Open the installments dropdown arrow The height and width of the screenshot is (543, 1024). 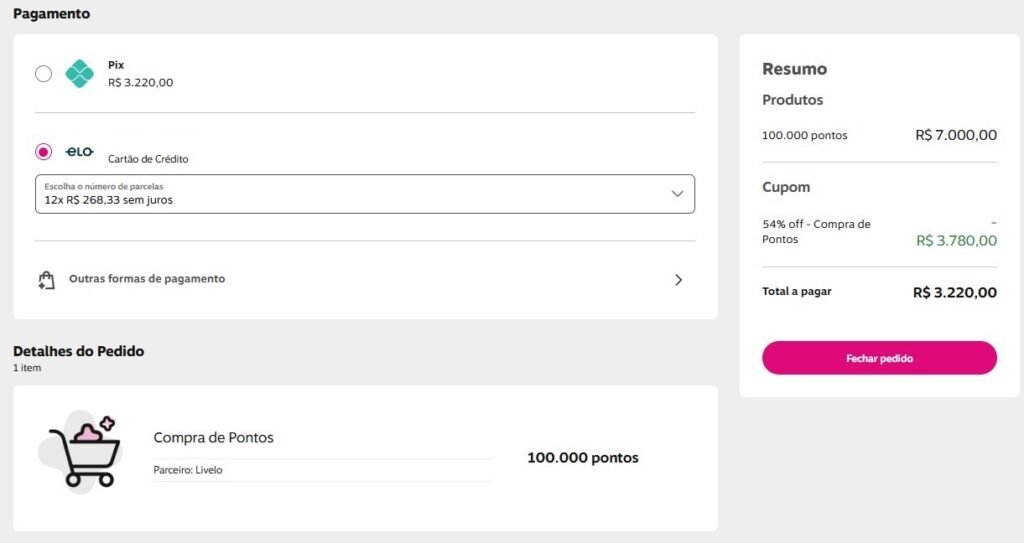tap(677, 194)
